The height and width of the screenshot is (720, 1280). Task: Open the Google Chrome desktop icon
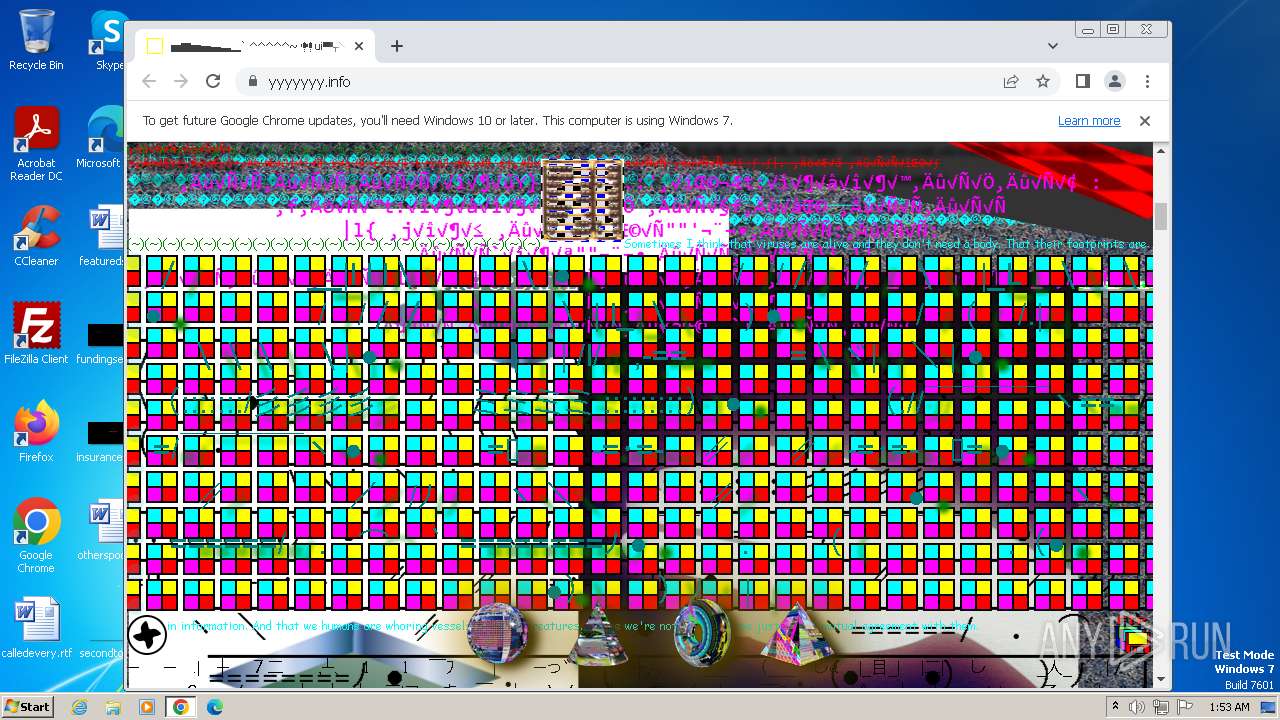(x=36, y=536)
